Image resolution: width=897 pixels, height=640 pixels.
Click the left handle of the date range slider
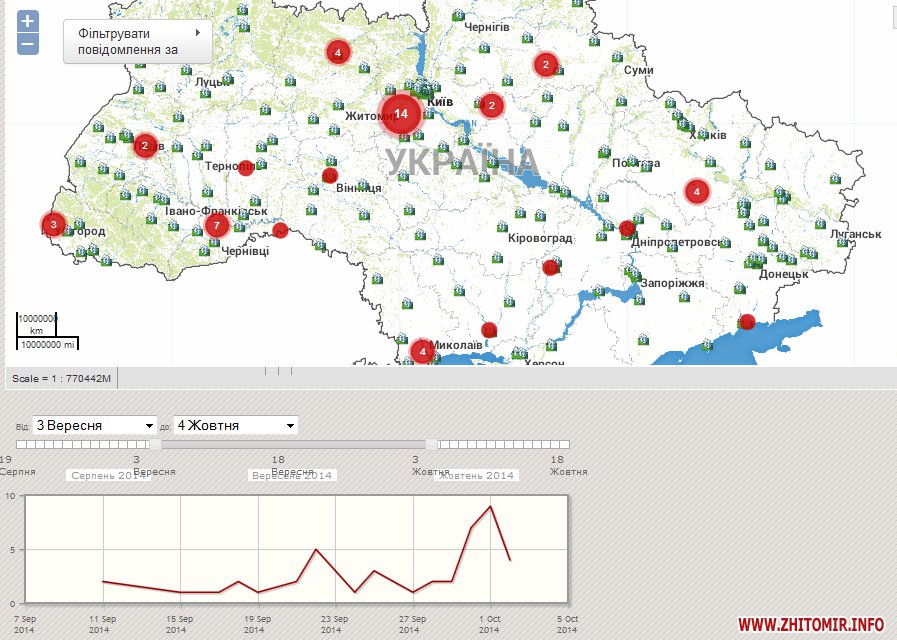(155, 444)
